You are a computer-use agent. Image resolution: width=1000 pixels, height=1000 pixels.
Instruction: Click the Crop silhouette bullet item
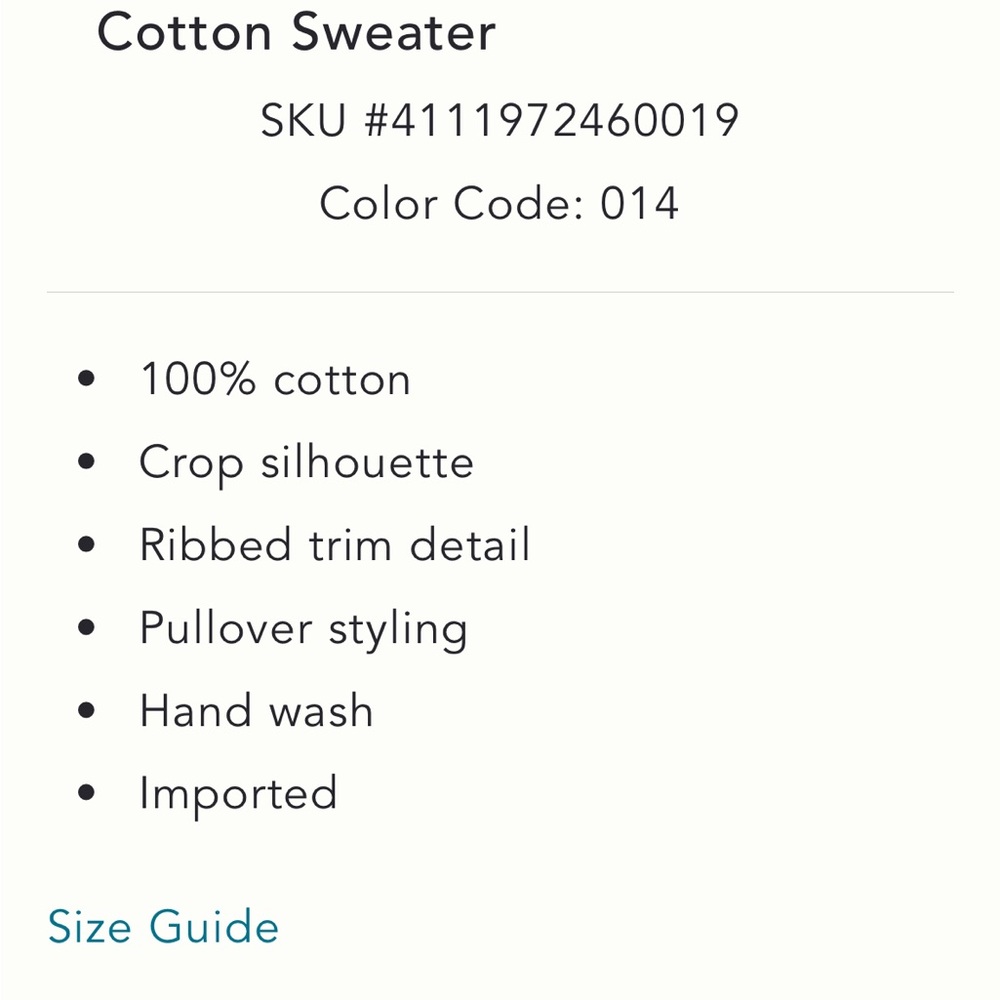306,464
